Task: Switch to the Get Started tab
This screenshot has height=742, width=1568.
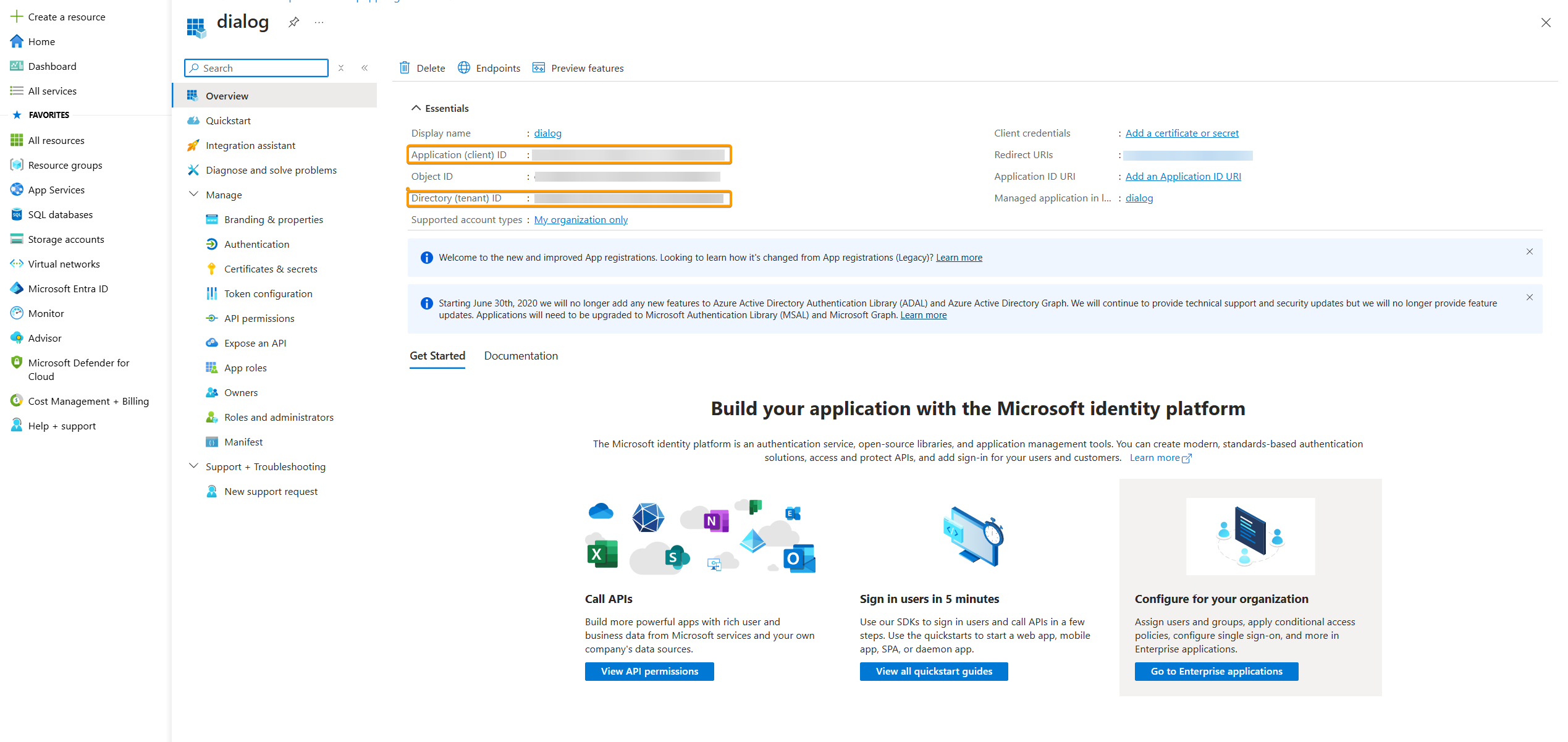Action: tap(437, 356)
